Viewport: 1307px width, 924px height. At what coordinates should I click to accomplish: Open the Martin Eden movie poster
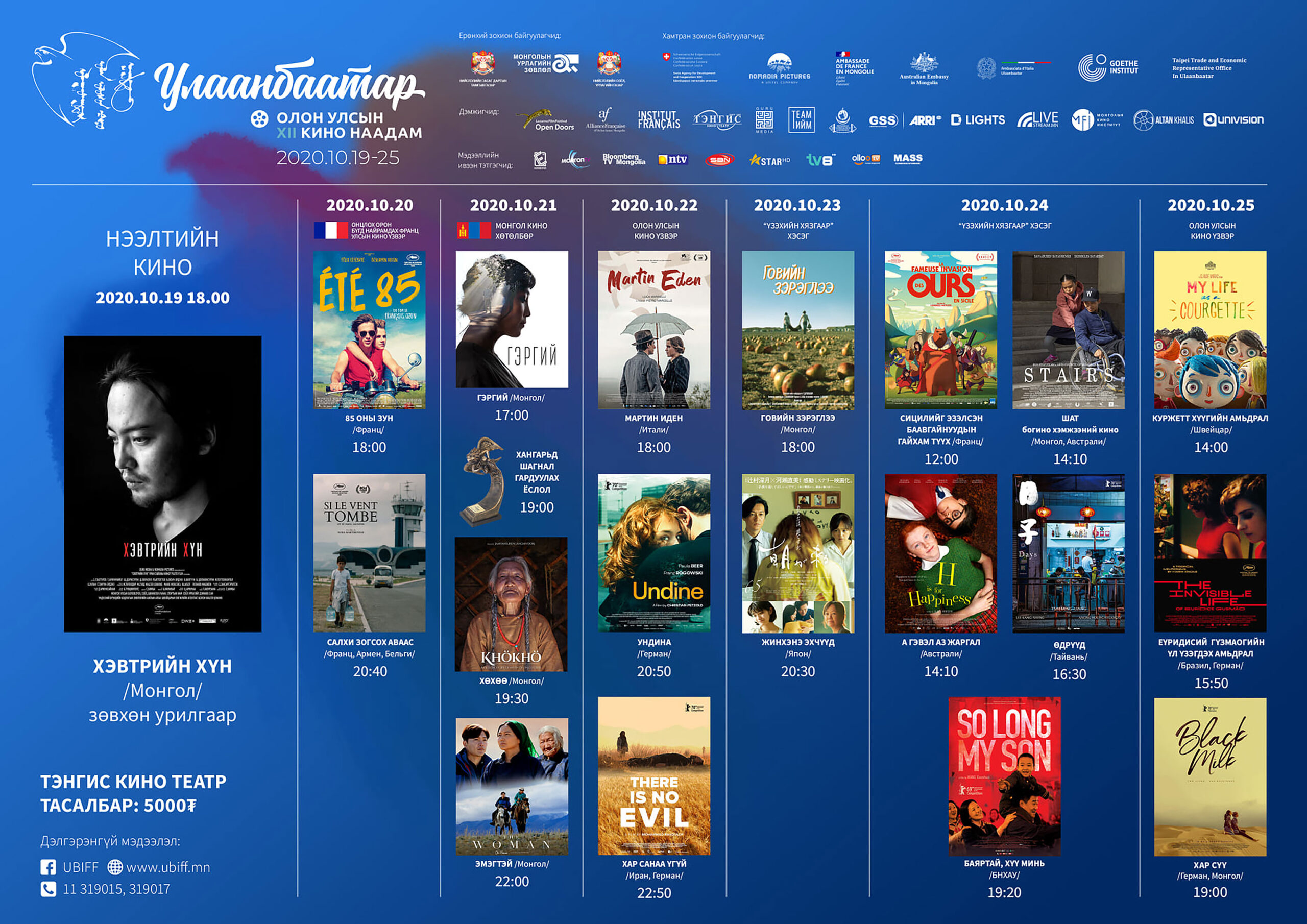coord(654,330)
